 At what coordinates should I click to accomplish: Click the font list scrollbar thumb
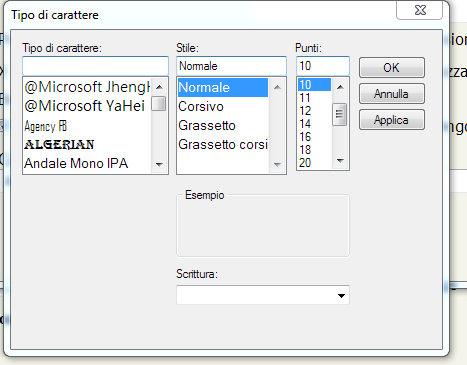tap(159, 103)
